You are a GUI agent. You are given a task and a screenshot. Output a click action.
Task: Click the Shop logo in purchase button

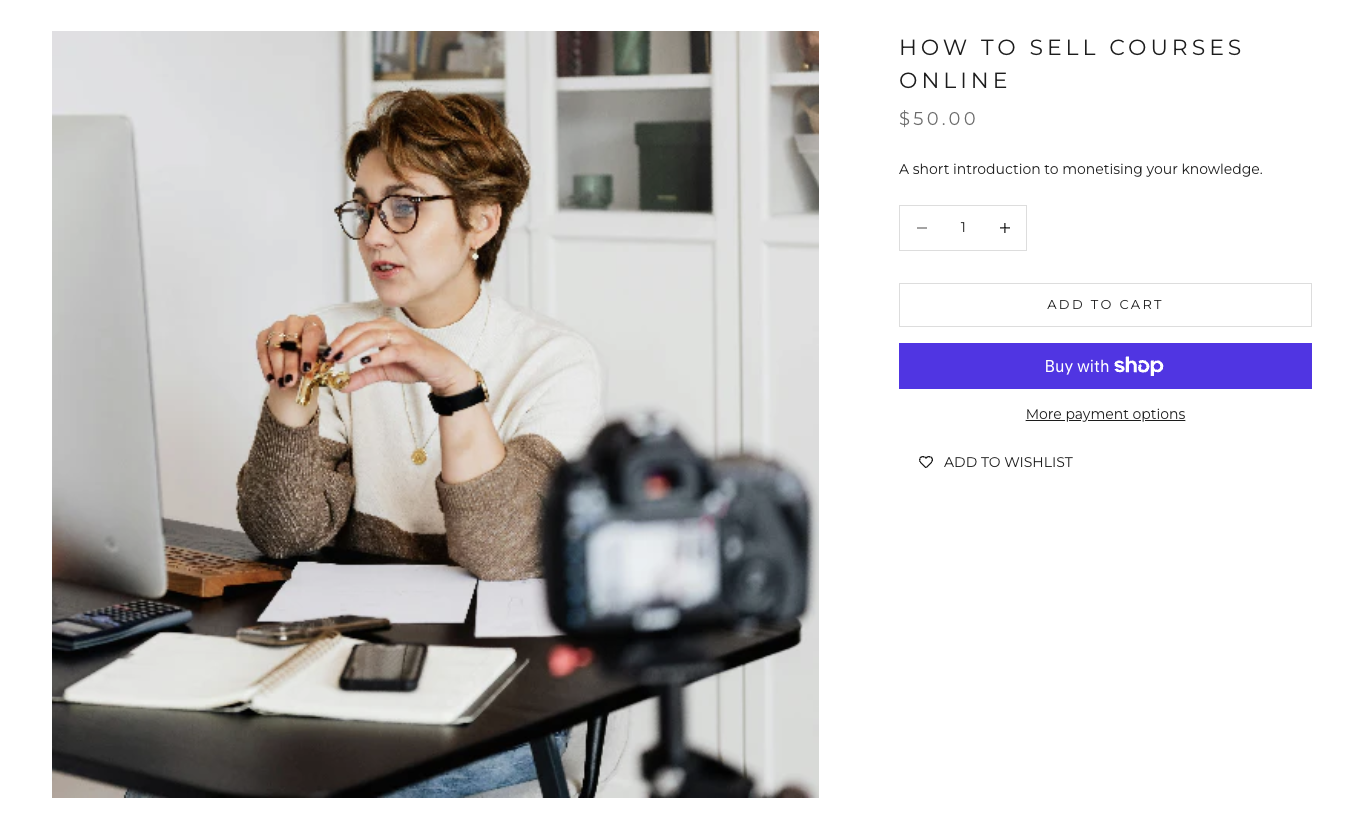1138,366
